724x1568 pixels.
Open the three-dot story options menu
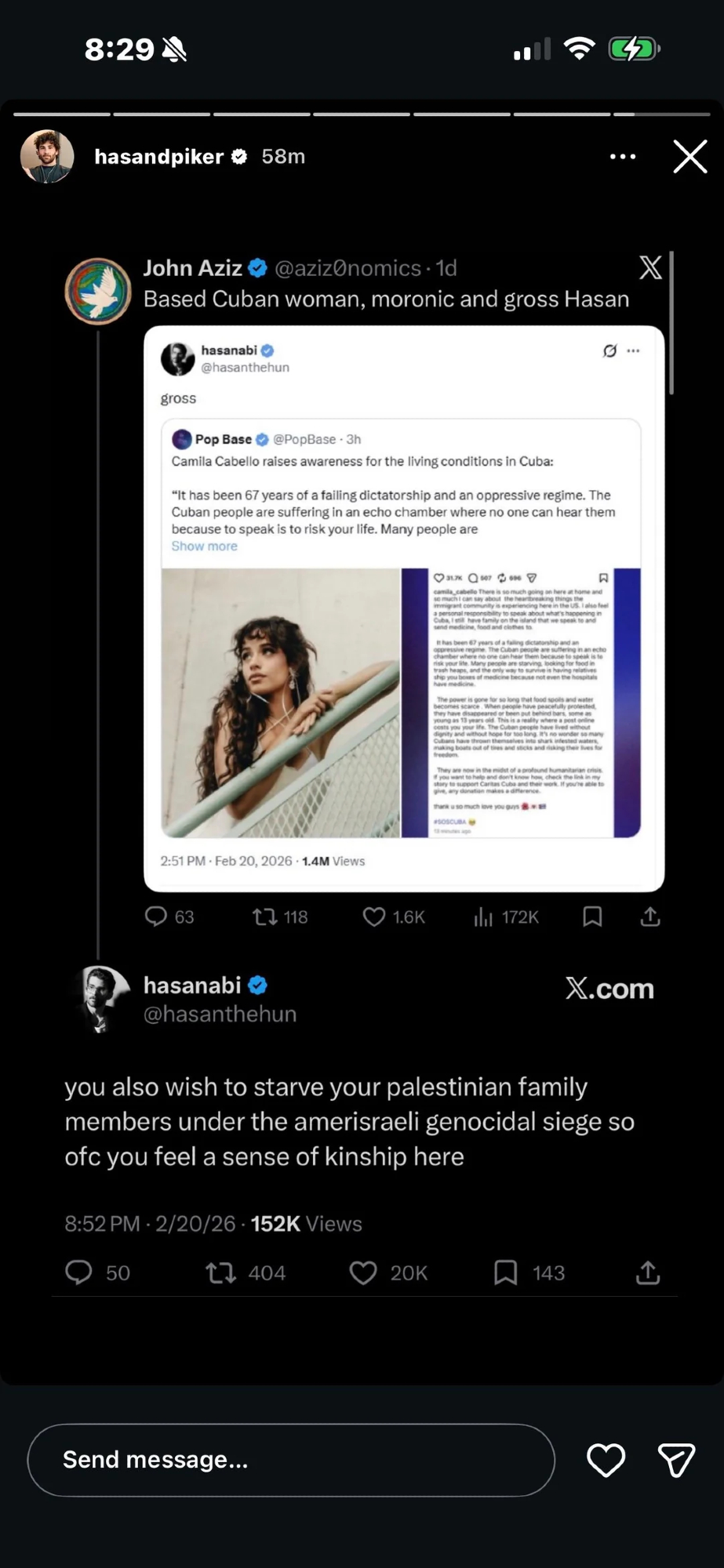623,157
